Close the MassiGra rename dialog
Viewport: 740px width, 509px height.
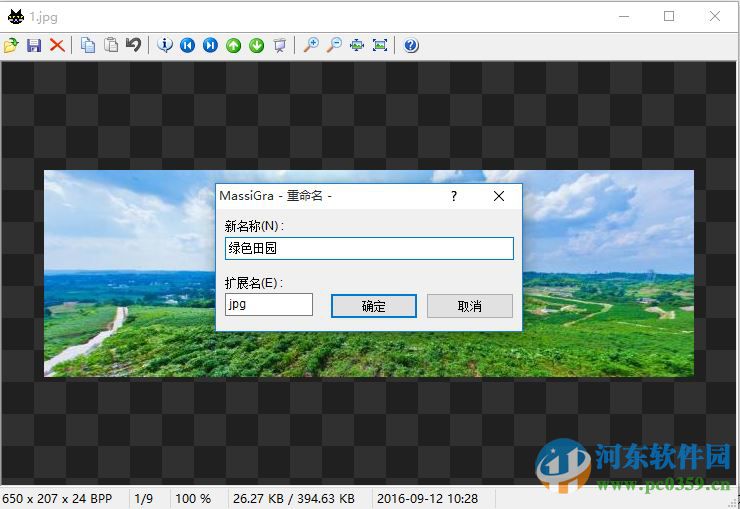point(499,196)
